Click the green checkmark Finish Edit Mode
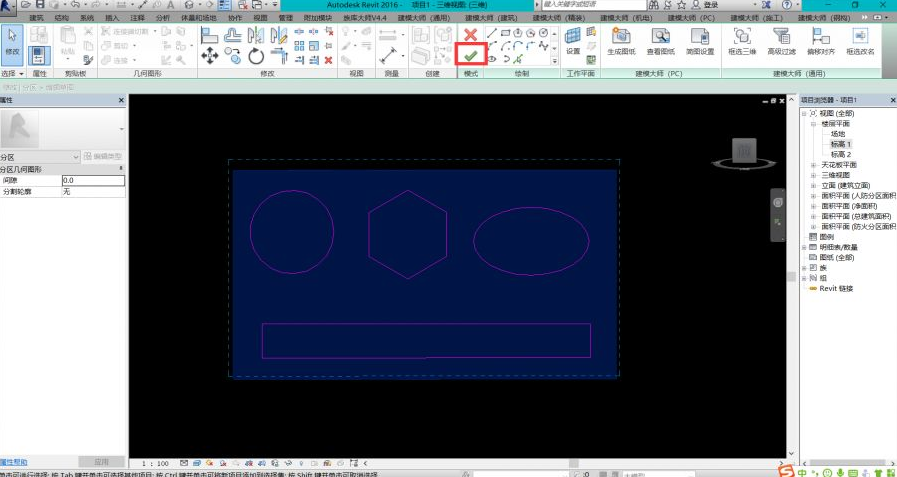This screenshot has width=897, height=477. coord(471,56)
